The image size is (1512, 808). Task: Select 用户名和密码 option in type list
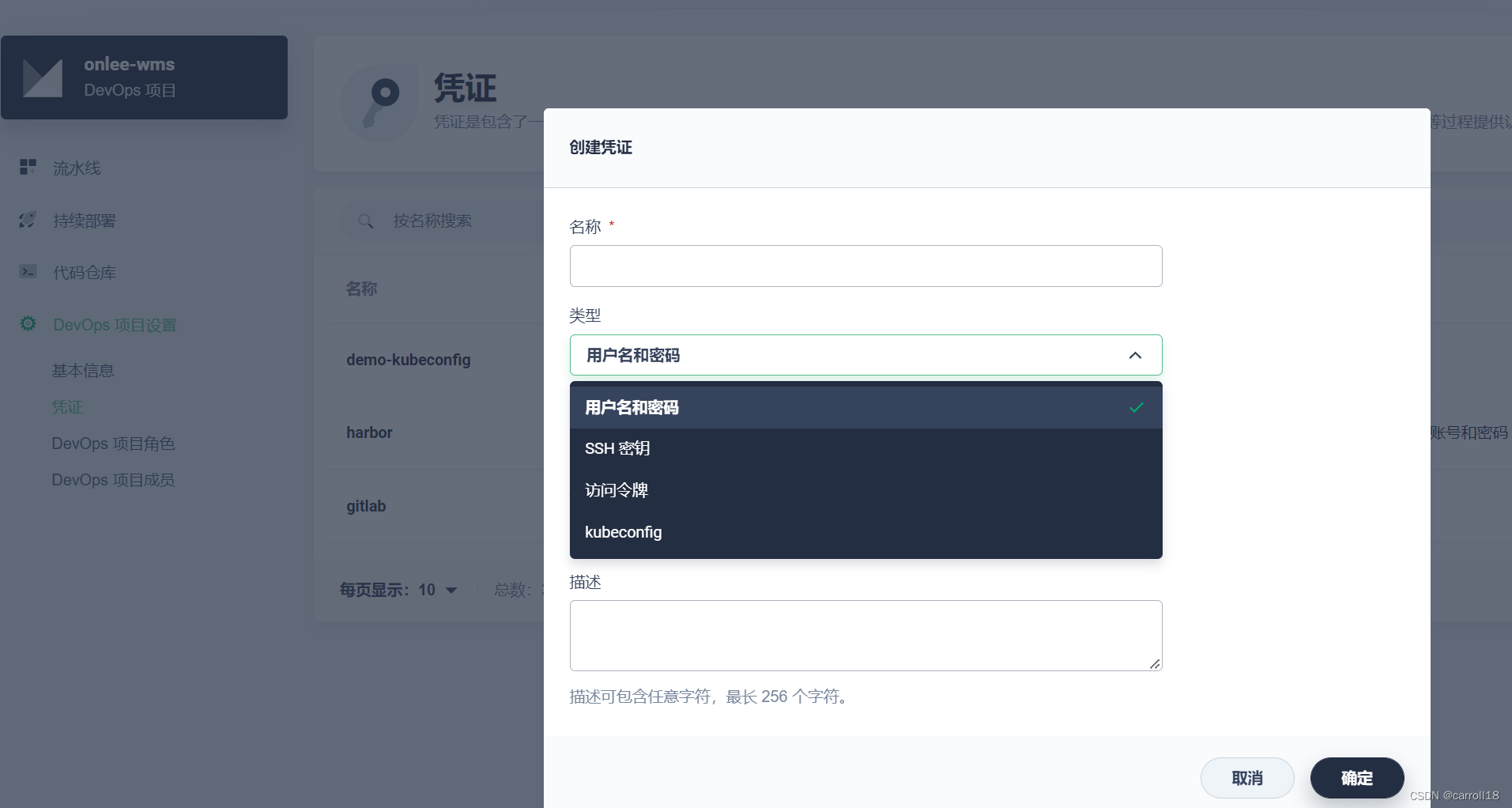tap(865, 407)
